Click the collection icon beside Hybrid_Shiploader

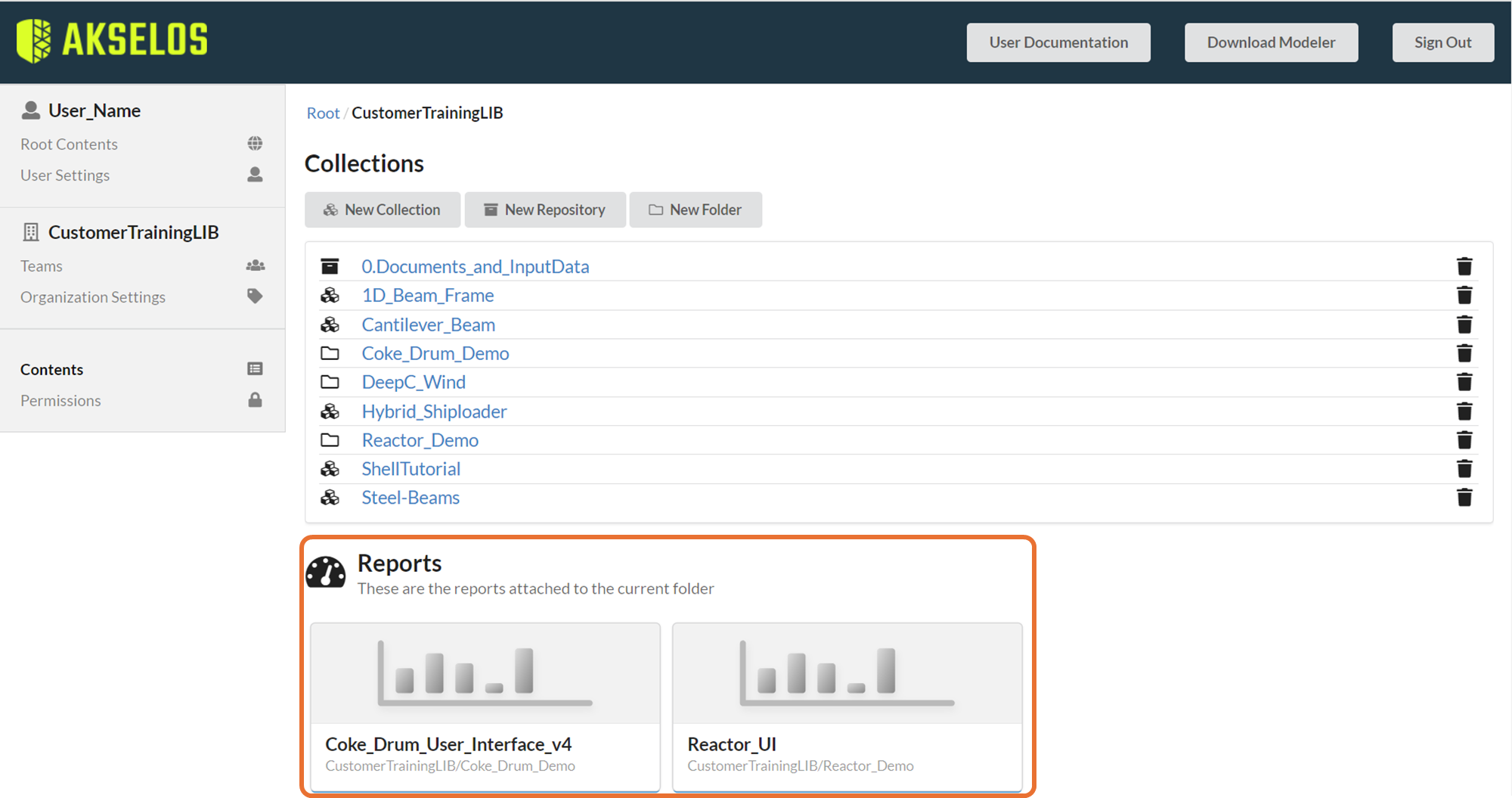coord(330,411)
